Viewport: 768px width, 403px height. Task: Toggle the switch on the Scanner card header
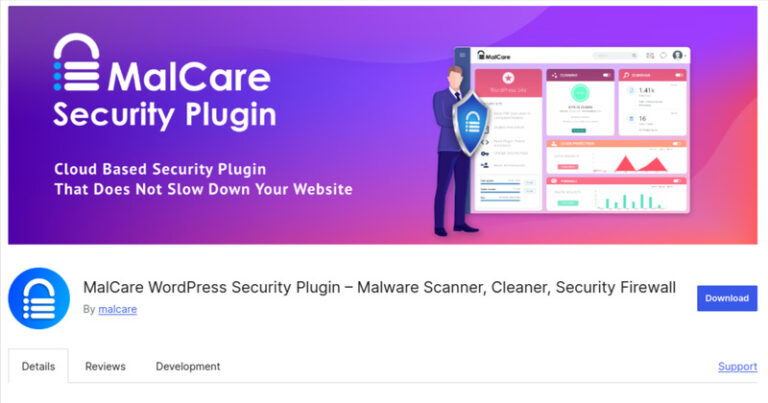click(679, 75)
